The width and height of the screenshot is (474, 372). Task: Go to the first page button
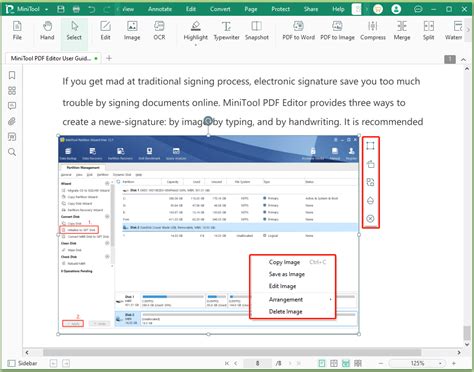227,363
